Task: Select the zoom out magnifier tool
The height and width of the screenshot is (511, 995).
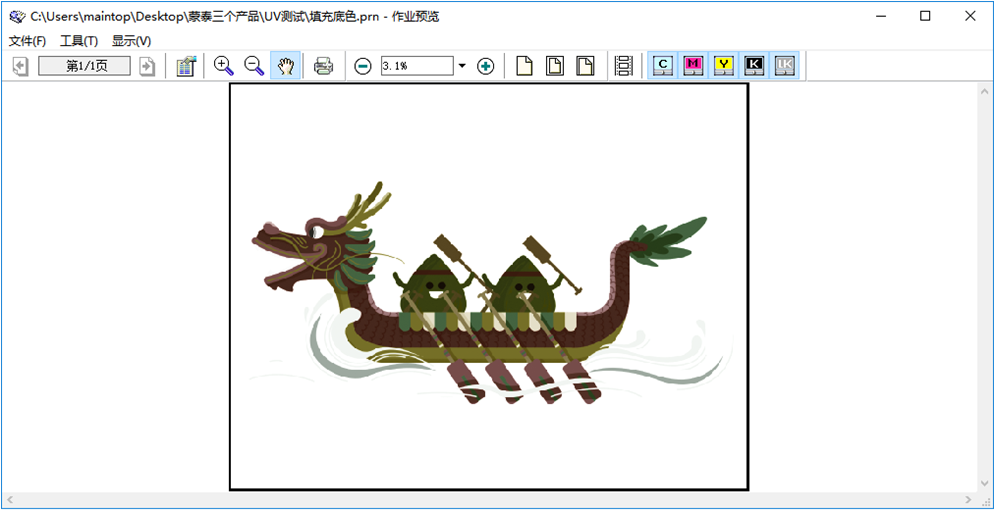Action: click(254, 66)
